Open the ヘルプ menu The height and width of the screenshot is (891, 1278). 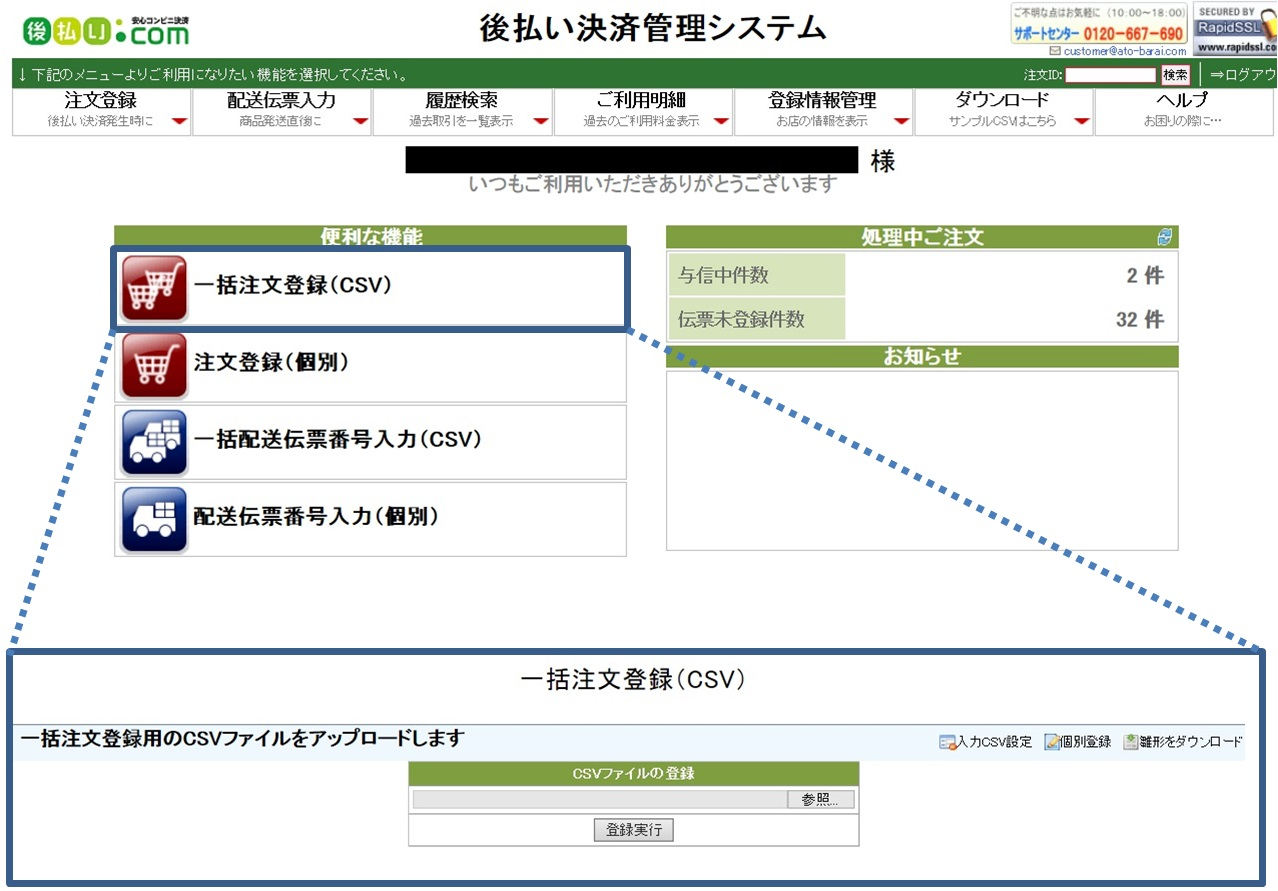pyautogui.click(x=1182, y=109)
